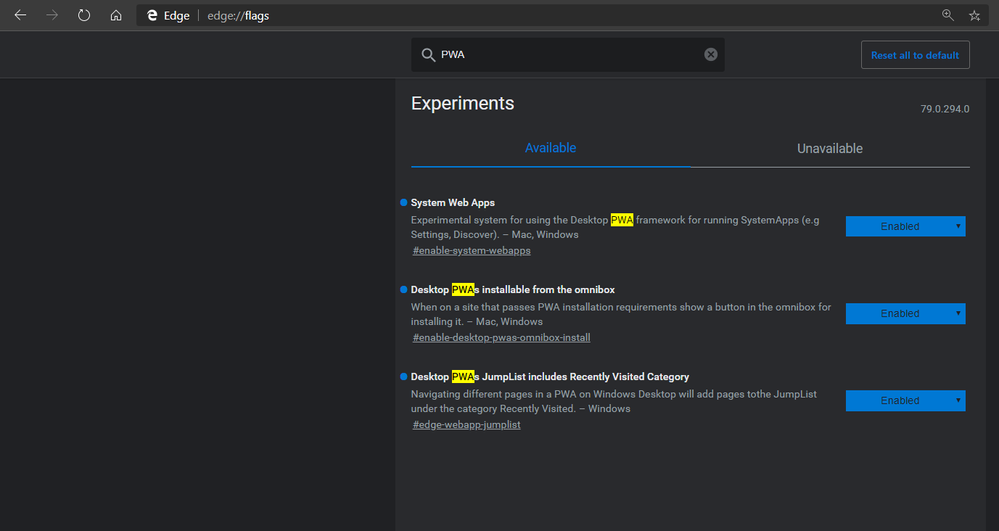Image resolution: width=999 pixels, height=531 pixels.
Task: Click the JumpList description about Recently Visited
Action: pyautogui.click(x=614, y=402)
